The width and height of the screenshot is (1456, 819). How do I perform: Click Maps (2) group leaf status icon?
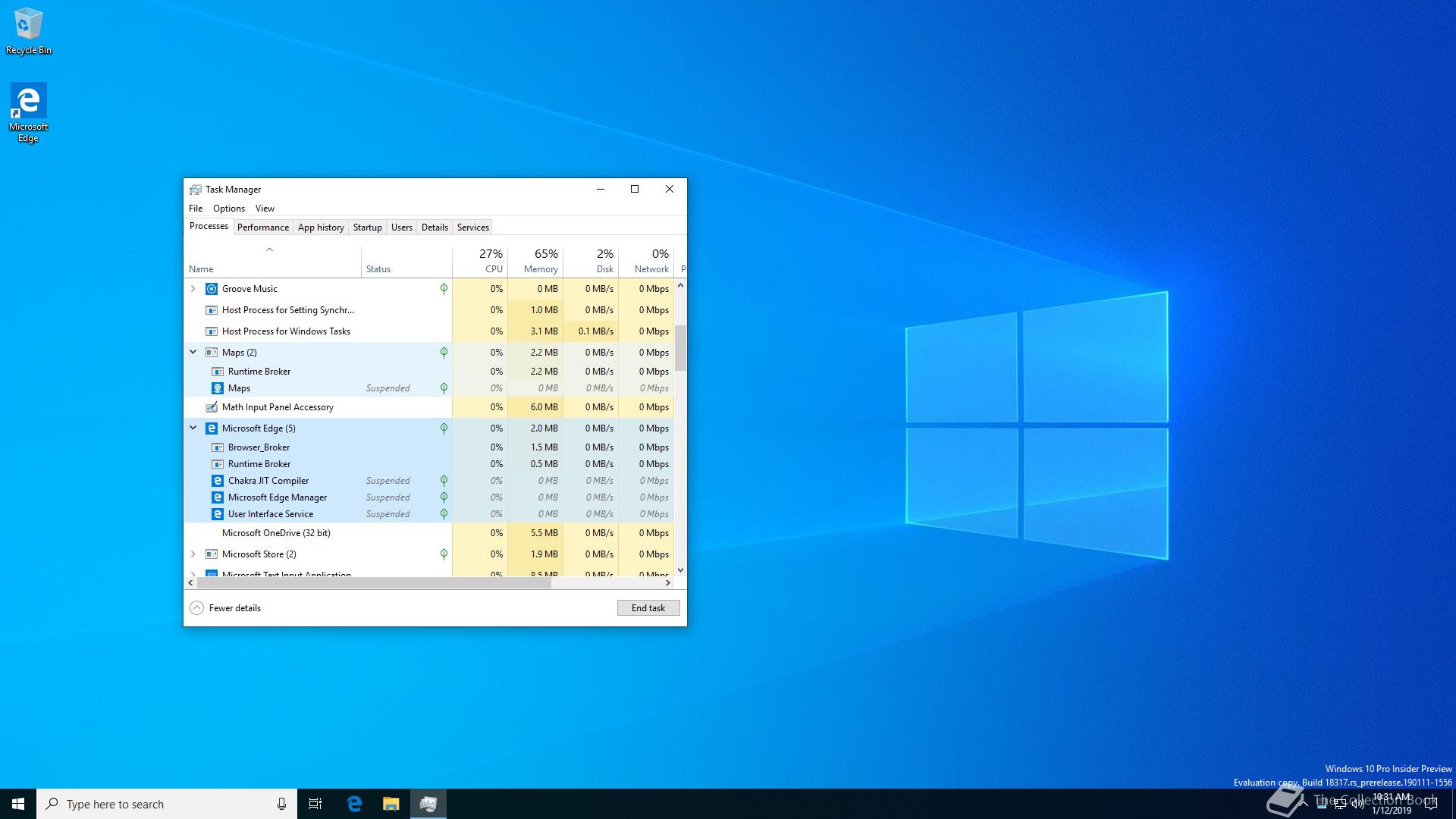[x=444, y=353]
